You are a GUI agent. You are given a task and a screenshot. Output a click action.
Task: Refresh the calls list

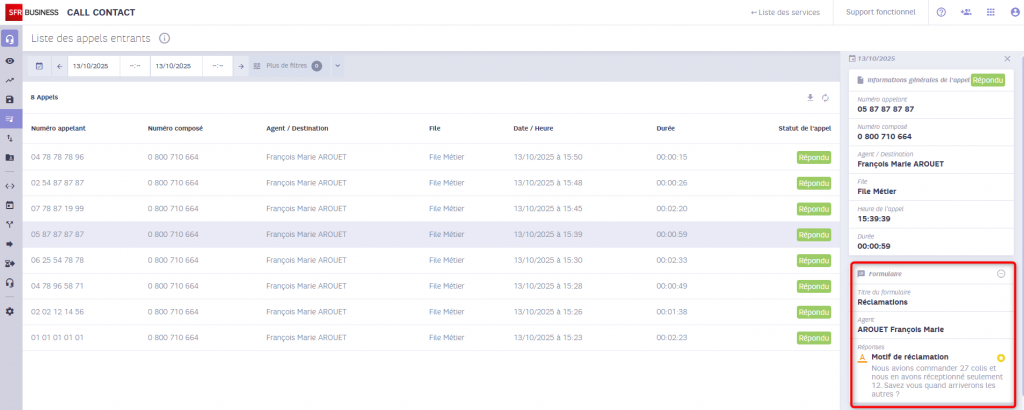[826, 98]
